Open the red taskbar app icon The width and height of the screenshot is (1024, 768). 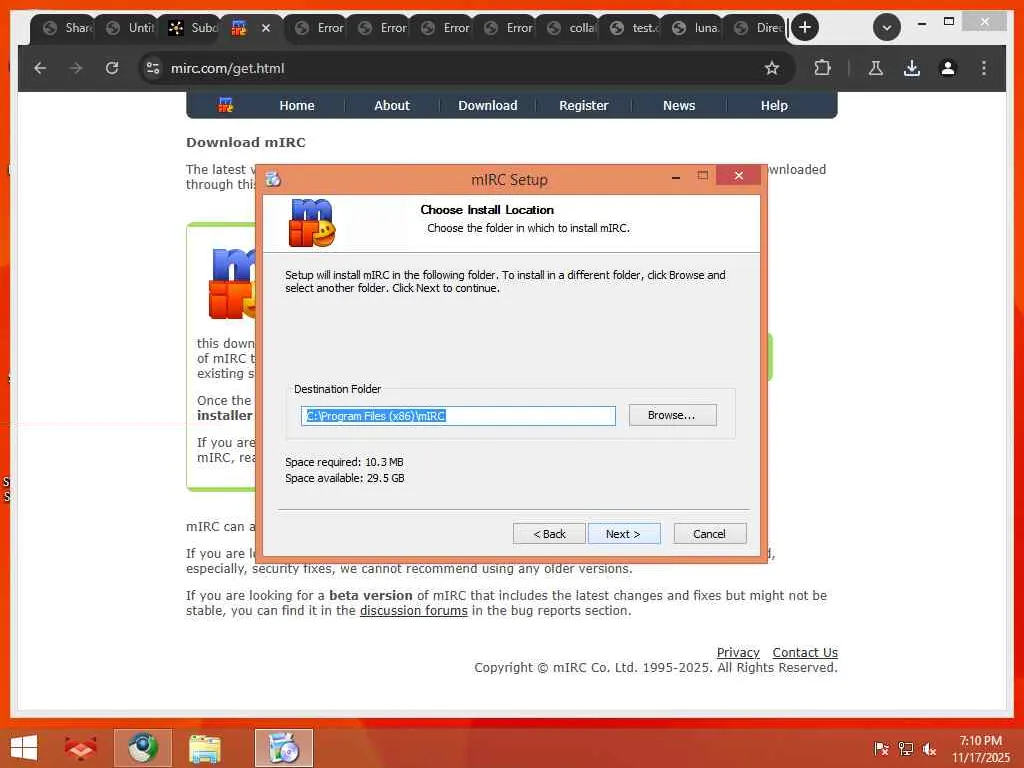(80, 748)
